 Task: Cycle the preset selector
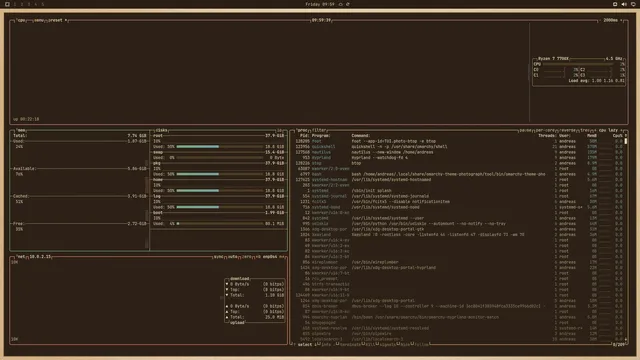pos(57,20)
